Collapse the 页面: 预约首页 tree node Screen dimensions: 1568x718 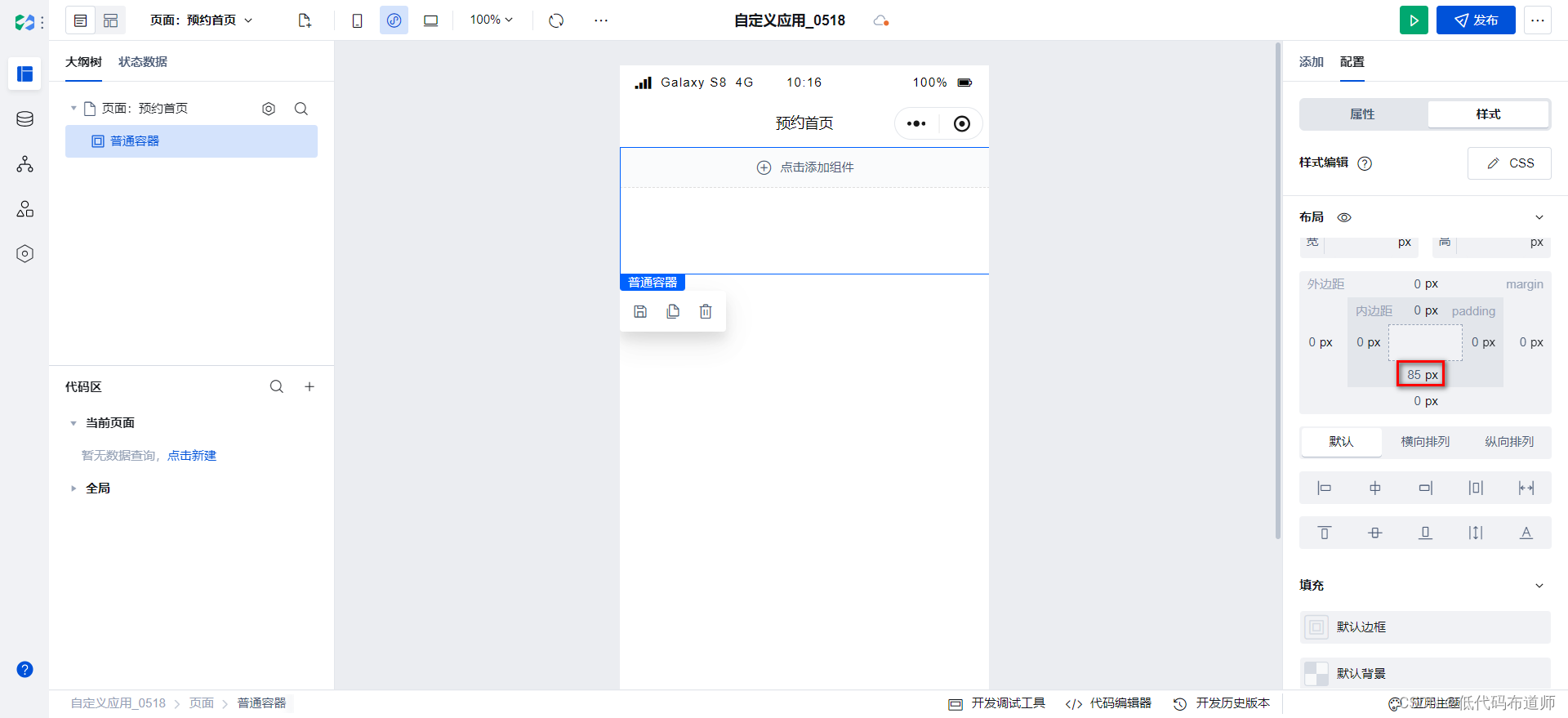coord(73,108)
